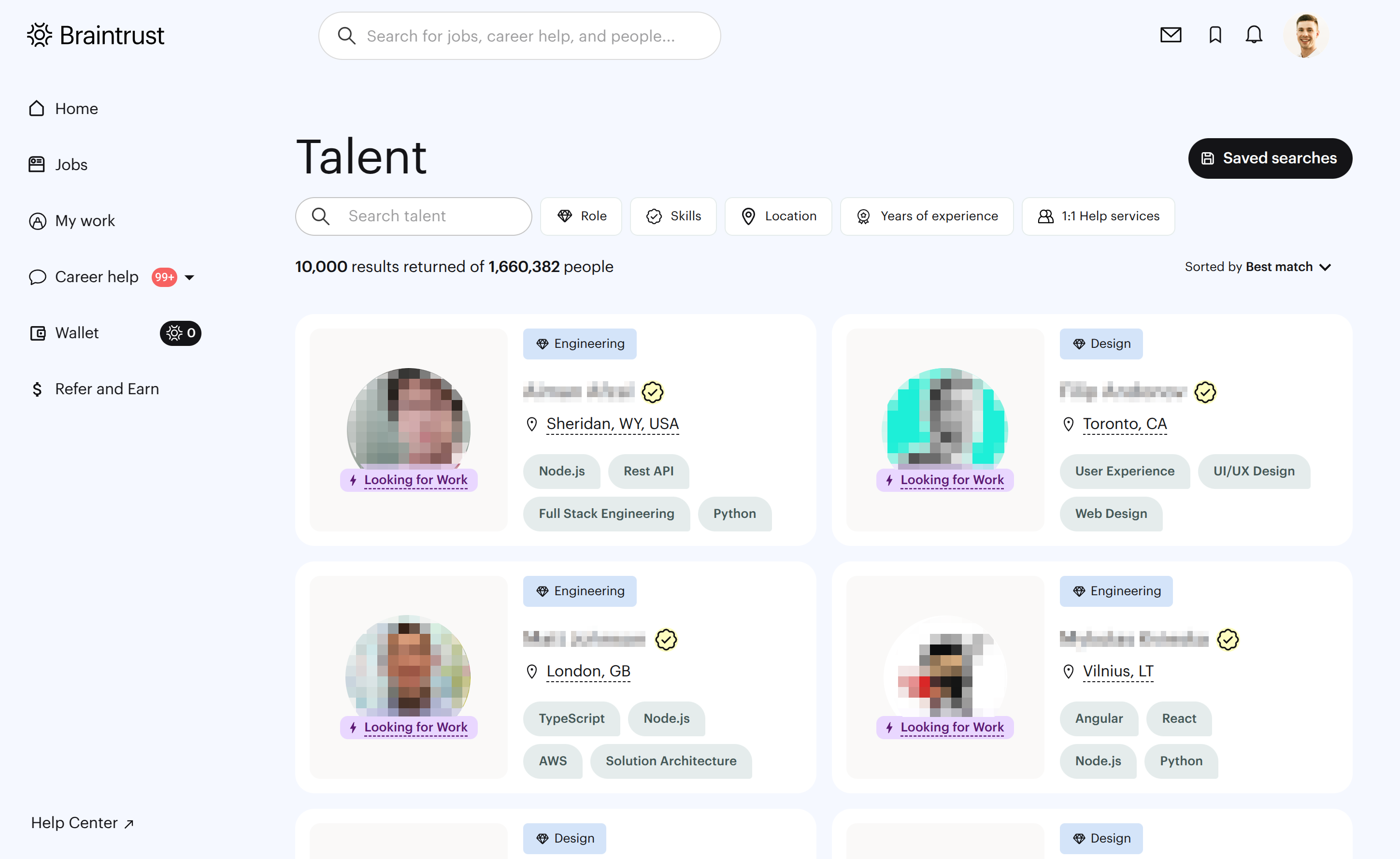The image size is (1400, 859).
Task: Click the search magnifier in the talent search bar
Action: (x=320, y=216)
